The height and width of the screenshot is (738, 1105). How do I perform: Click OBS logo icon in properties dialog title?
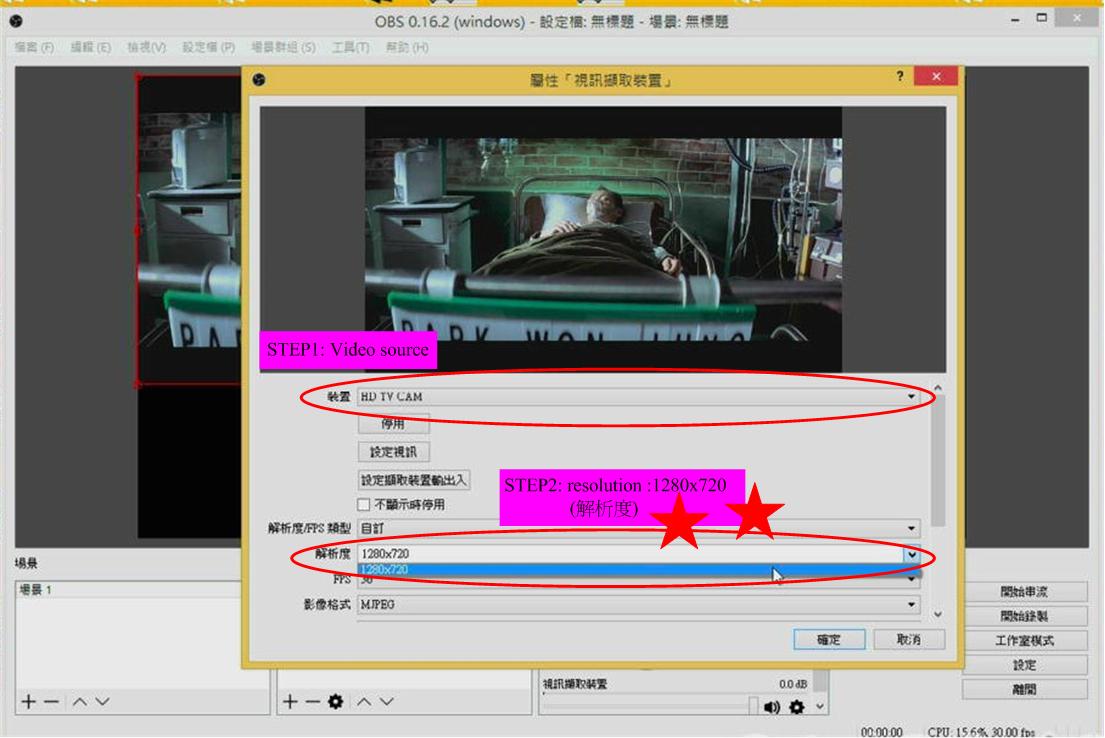(x=259, y=80)
